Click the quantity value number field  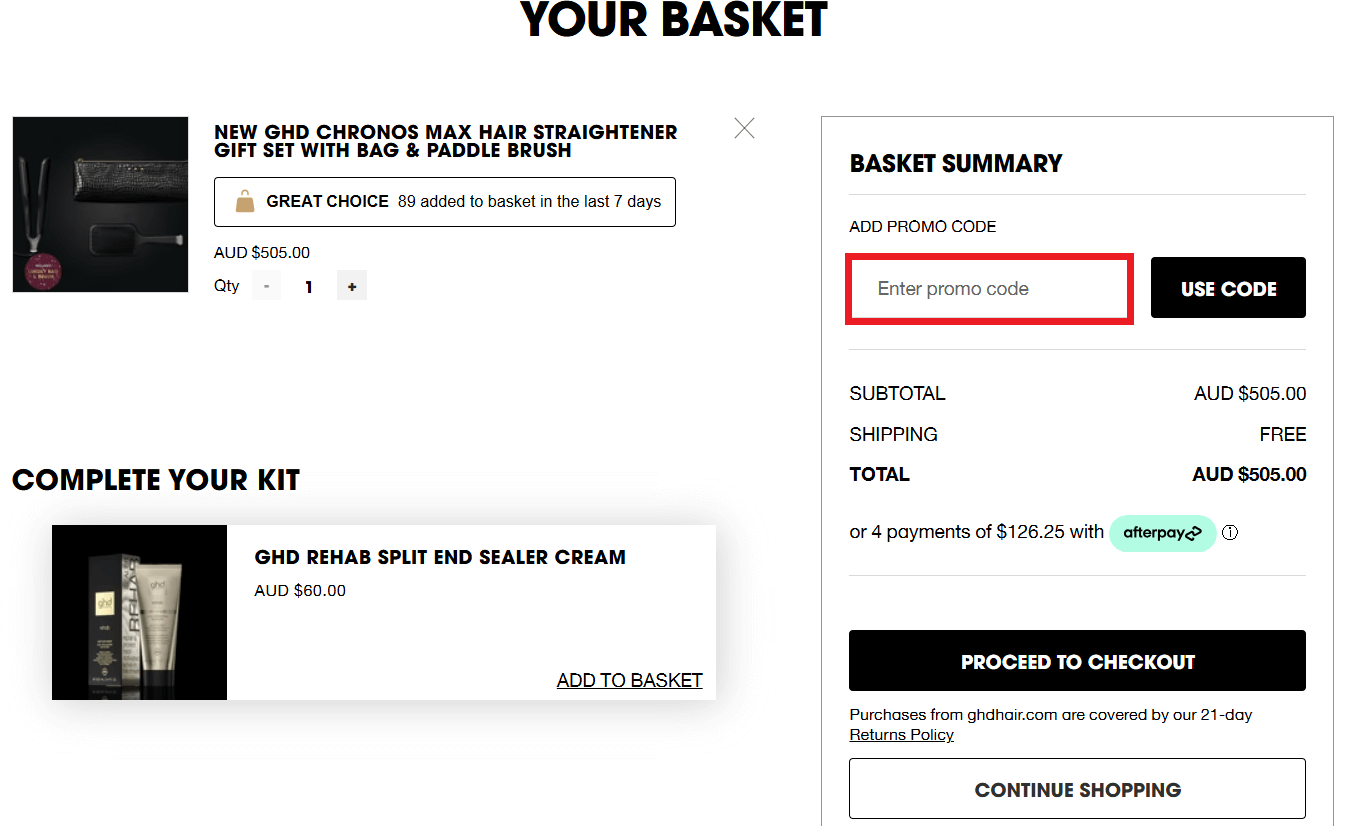(309, 287)
